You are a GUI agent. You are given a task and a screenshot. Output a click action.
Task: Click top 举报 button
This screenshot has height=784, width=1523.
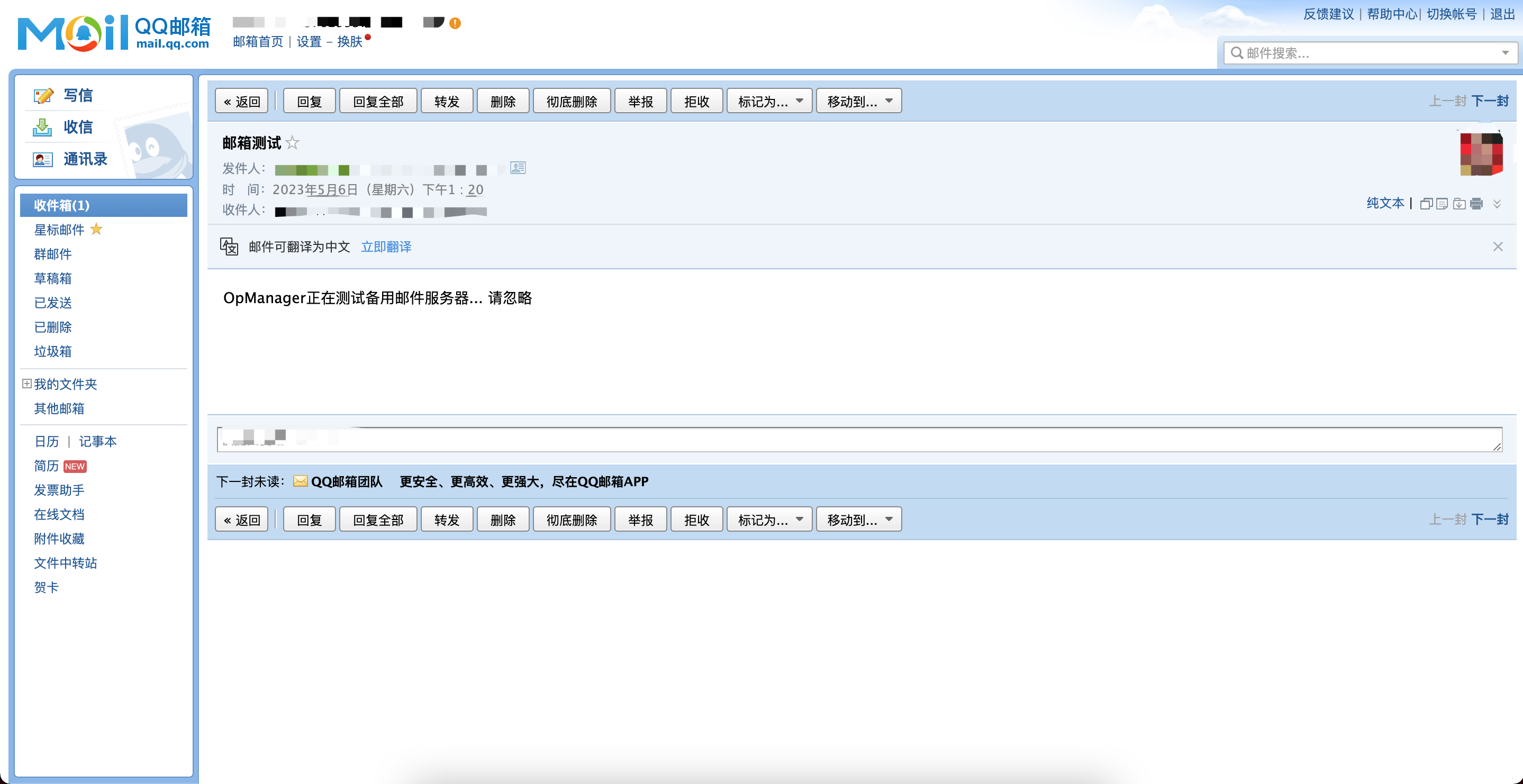pyautogui.click(x=641, y=101)
